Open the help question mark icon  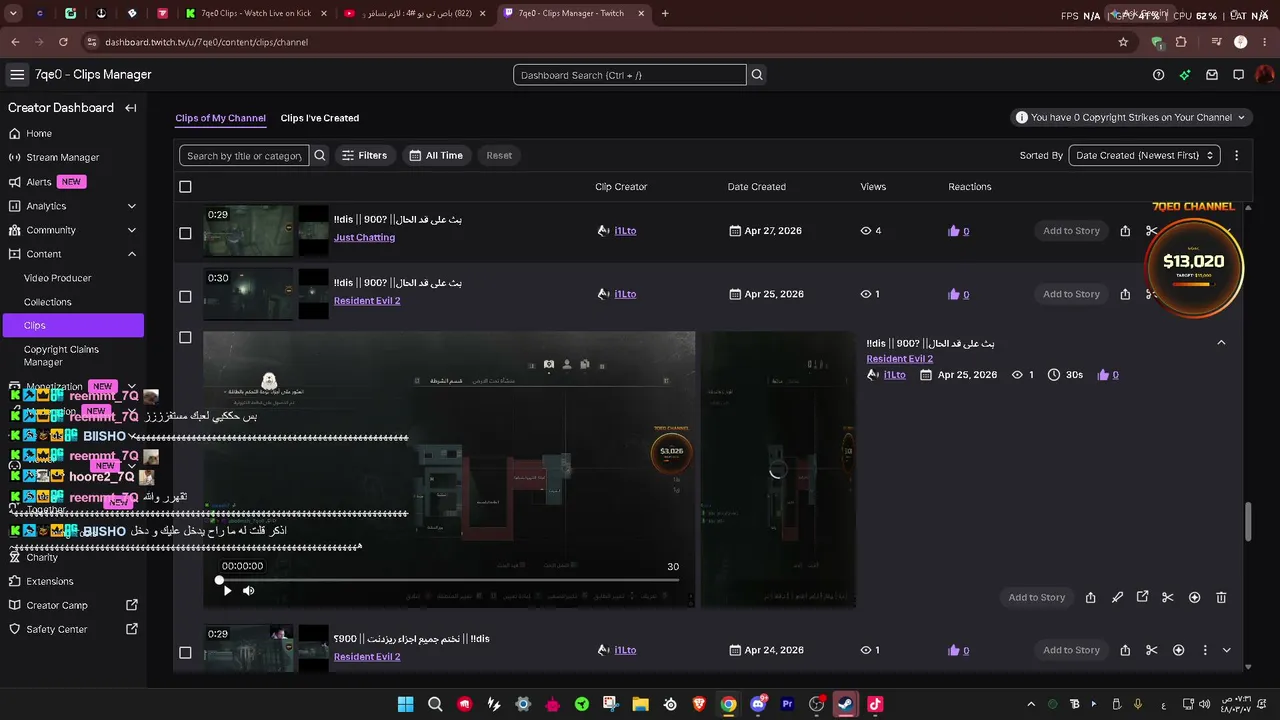pyautogui.click(x=1158, y=75)
